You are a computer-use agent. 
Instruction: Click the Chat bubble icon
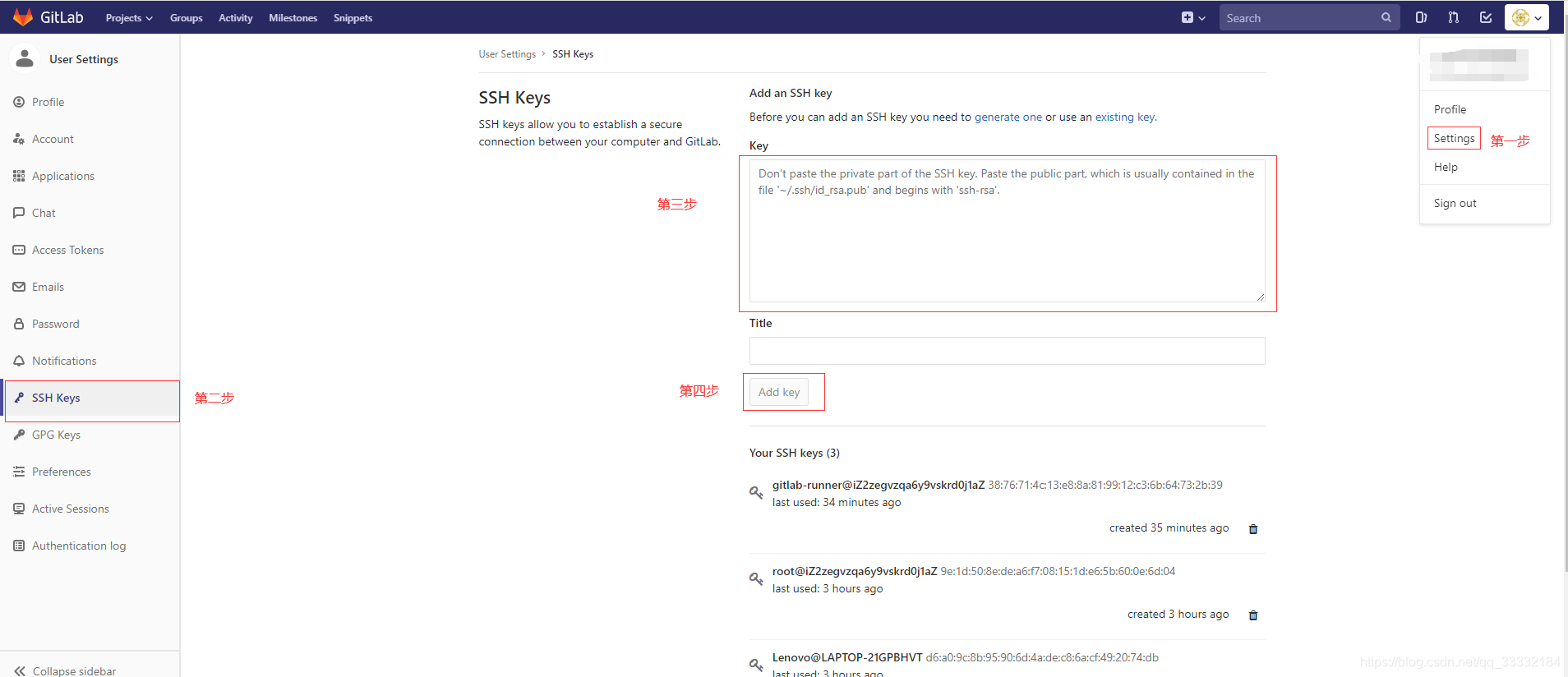(x=19, y=213)
